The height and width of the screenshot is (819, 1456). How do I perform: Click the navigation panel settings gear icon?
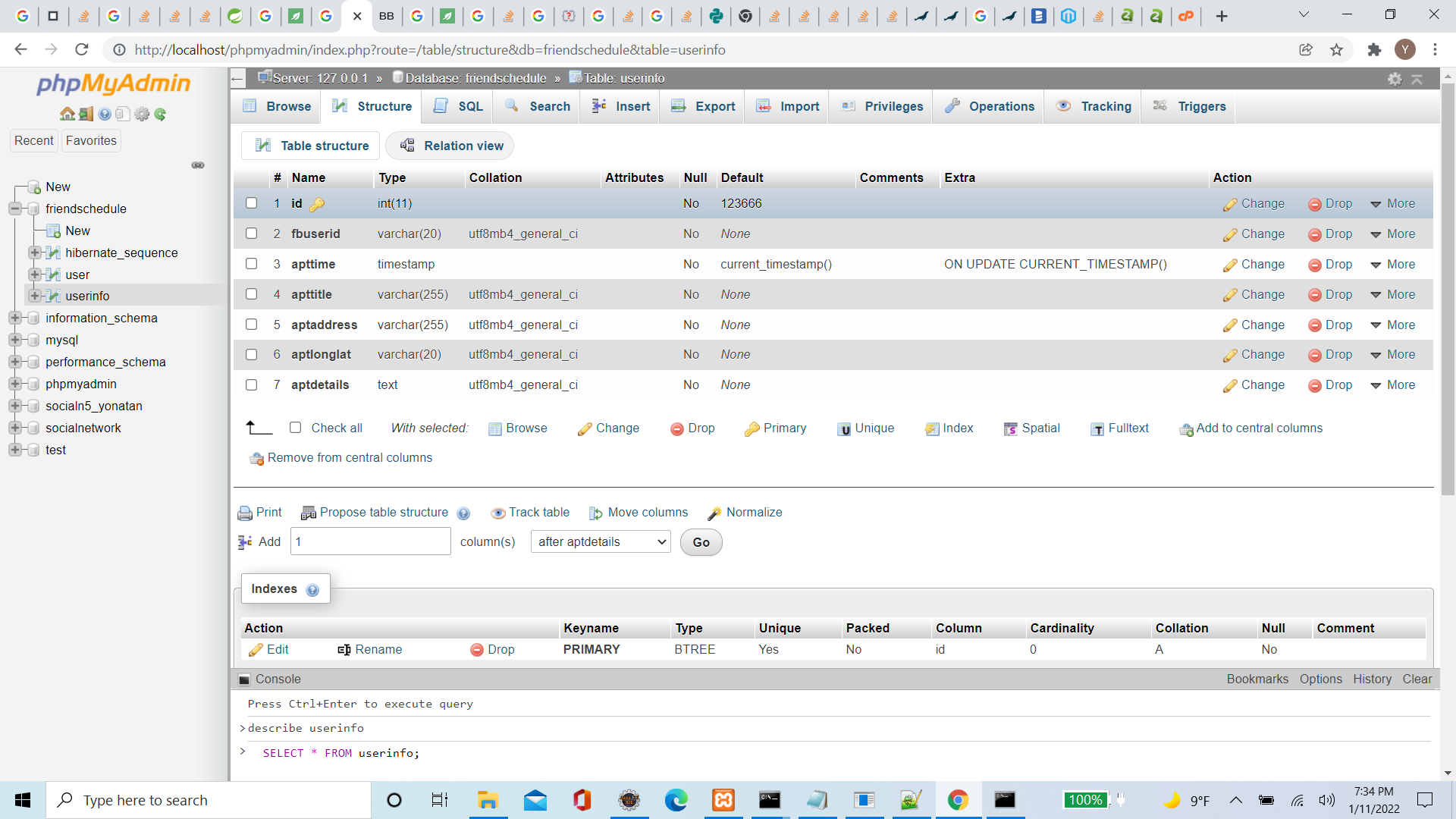(142, 115)
